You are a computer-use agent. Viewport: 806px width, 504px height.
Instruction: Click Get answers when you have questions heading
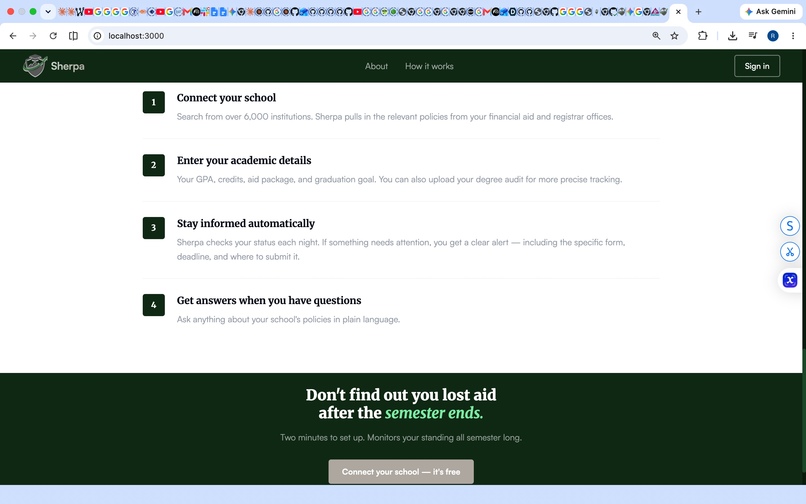point(269,300)
